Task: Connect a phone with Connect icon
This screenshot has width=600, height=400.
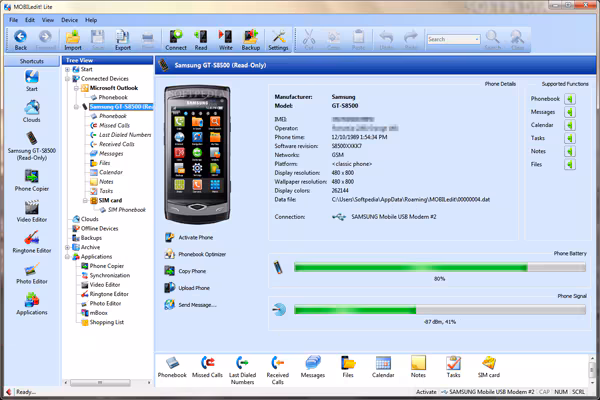Action: [x=176, y=40]
